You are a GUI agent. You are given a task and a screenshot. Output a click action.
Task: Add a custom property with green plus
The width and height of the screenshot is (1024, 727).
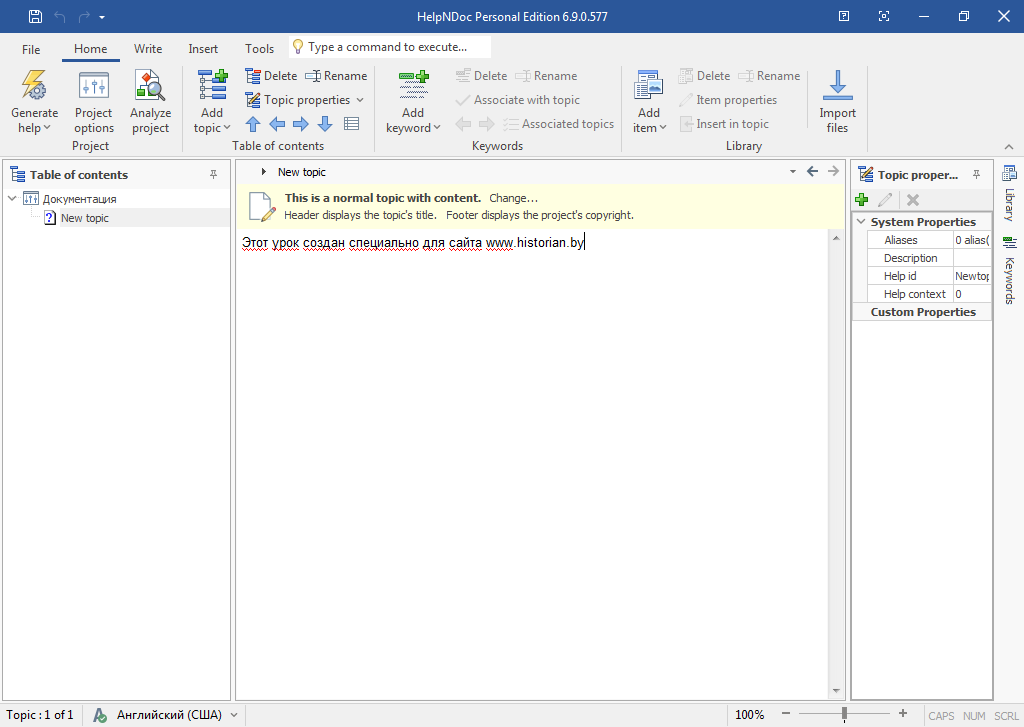862,200
